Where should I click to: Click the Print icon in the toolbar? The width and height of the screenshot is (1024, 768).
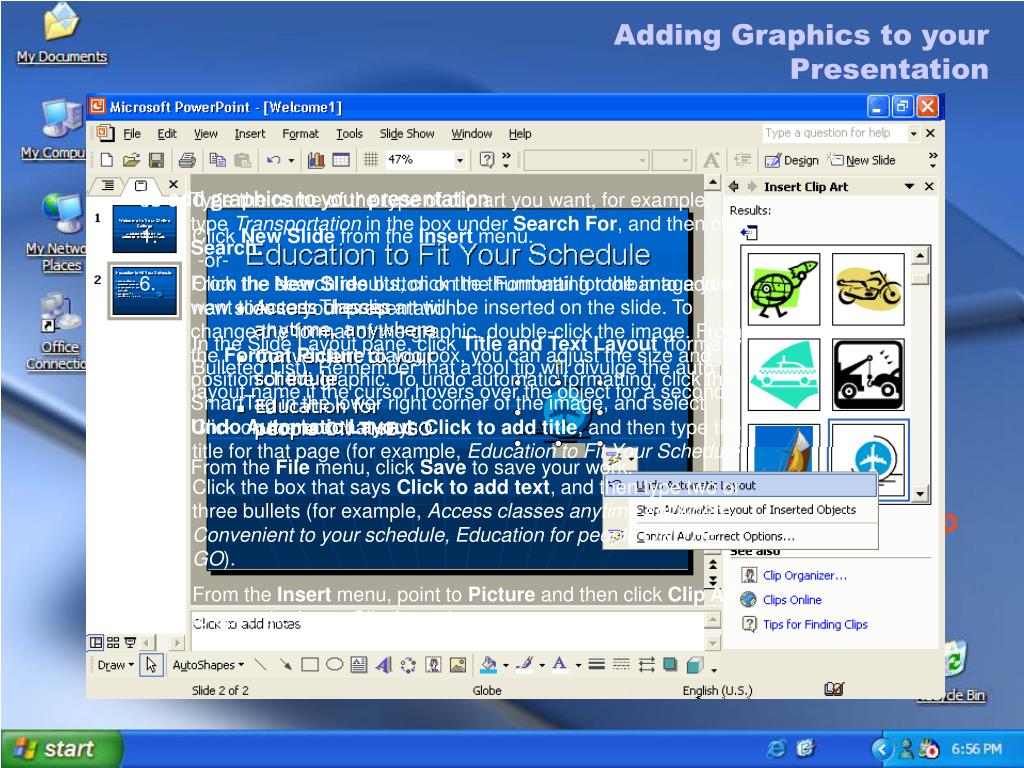(187, 160)
